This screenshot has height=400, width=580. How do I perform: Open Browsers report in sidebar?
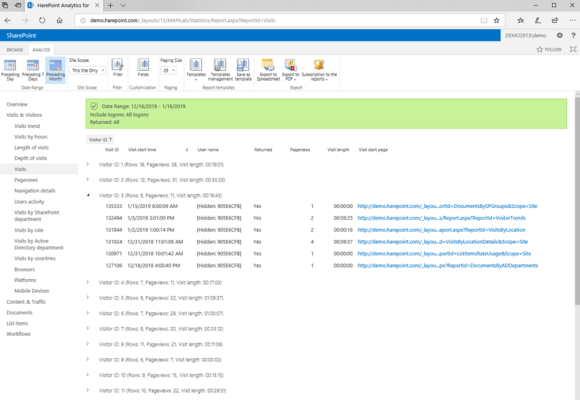[x=24, y=269]
